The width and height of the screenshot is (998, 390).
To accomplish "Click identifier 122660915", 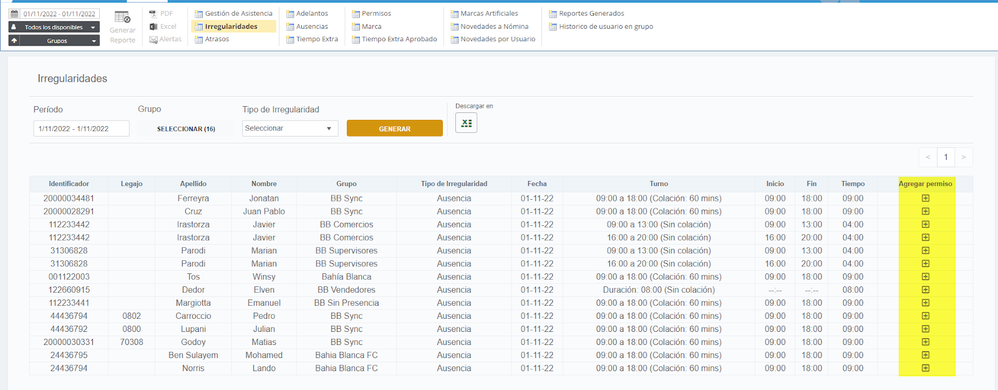I will coord(69,289).
